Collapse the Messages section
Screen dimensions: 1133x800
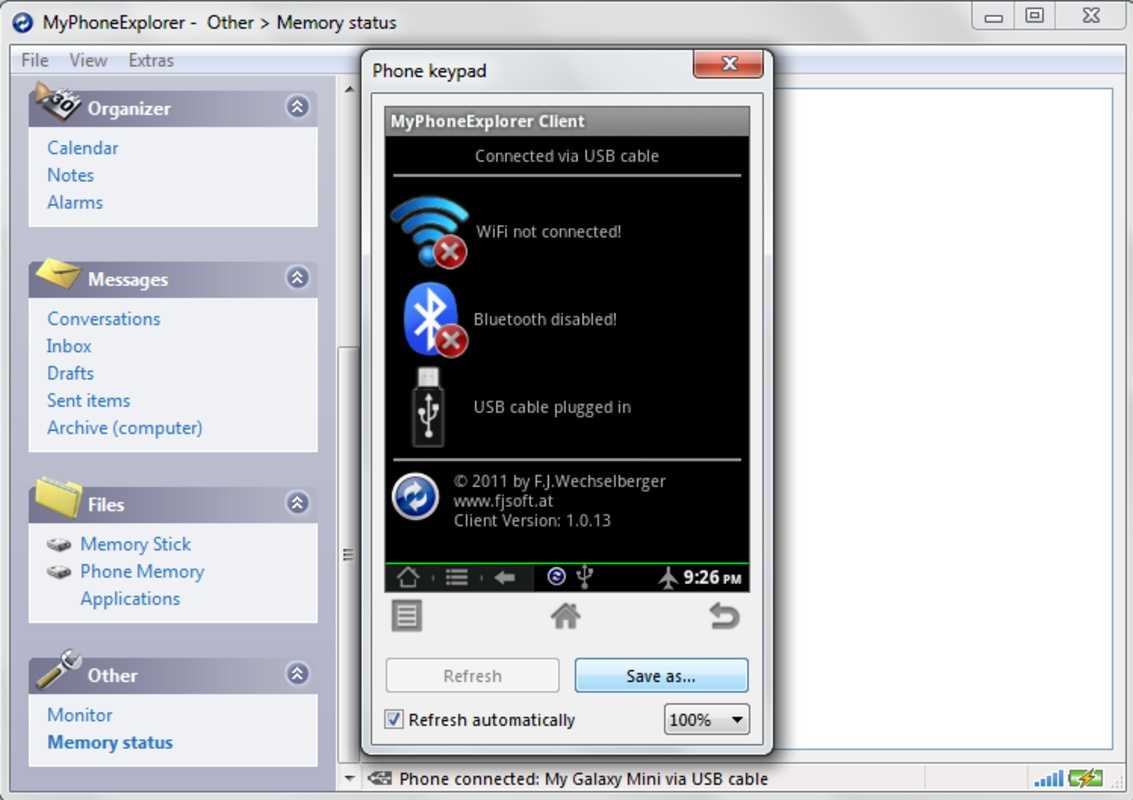coord(297,278)
